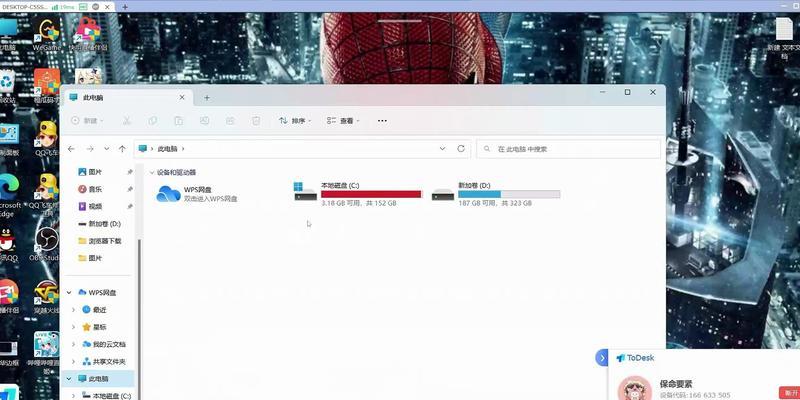Screen dimensions: 800x400
Task: Collapse the 设备和驱动器 group
Action: click(x=151, y=173)
